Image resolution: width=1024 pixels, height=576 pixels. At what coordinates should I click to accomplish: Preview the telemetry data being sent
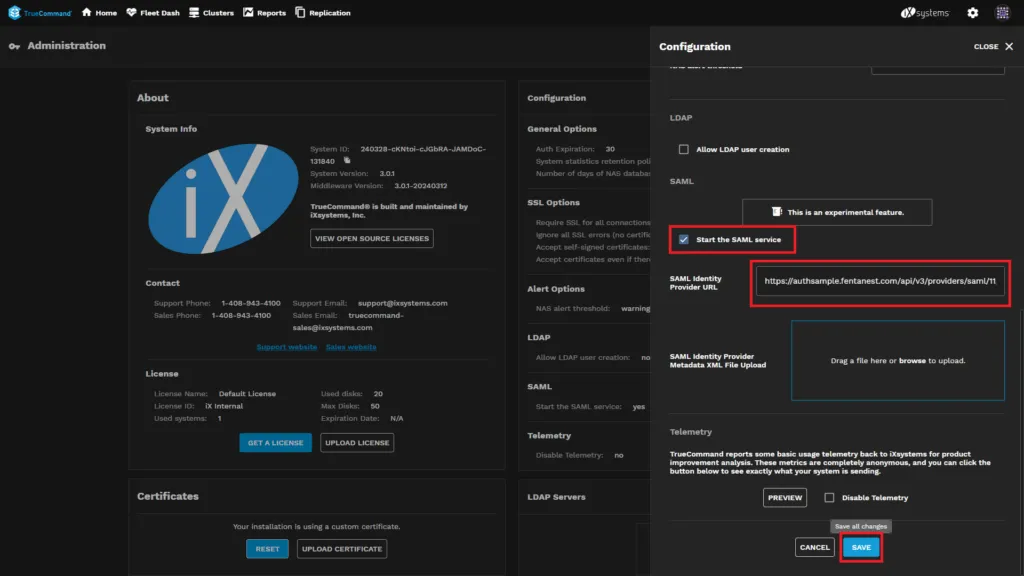point(785,497)
